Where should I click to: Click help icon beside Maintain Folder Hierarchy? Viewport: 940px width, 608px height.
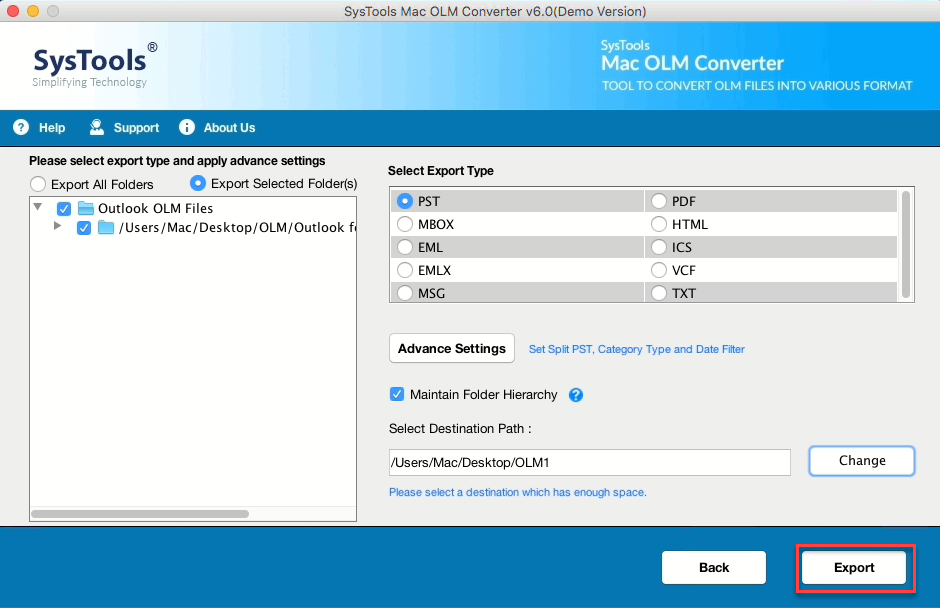[576, 395]
